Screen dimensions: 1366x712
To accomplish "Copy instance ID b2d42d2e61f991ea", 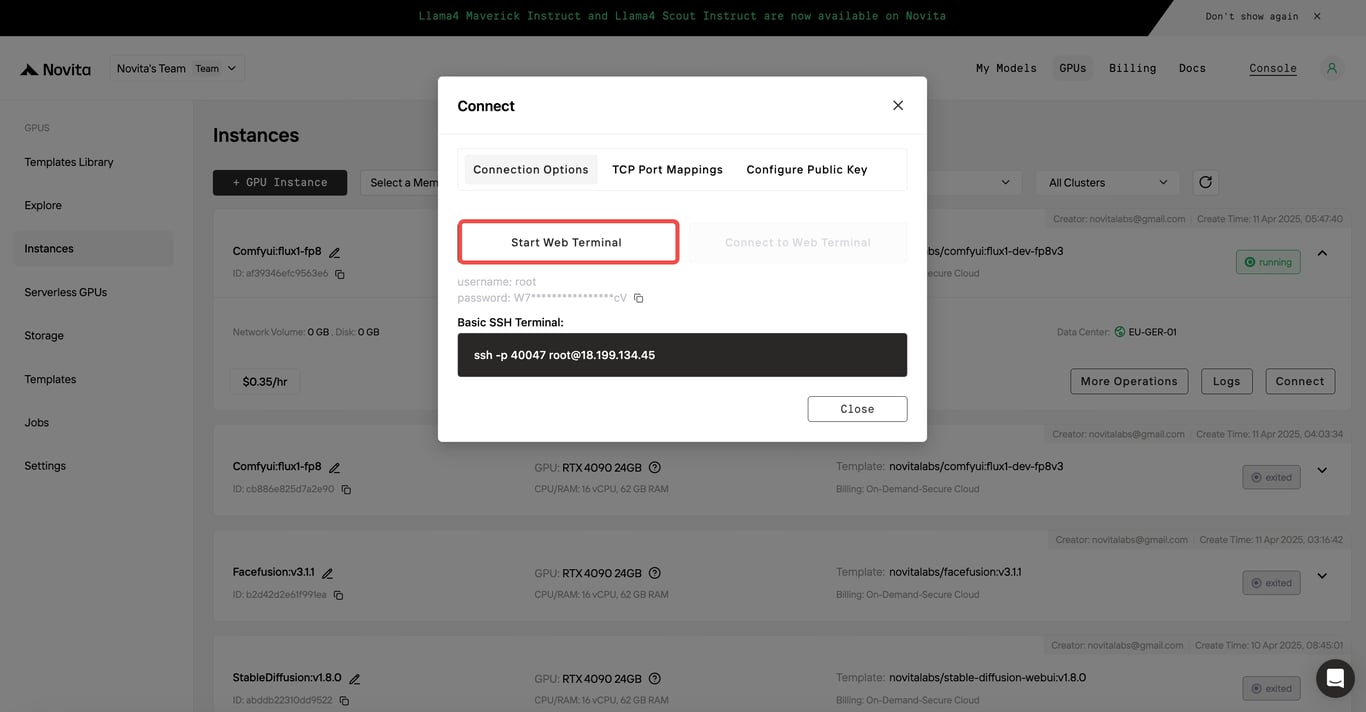I will tap(338, 595).
